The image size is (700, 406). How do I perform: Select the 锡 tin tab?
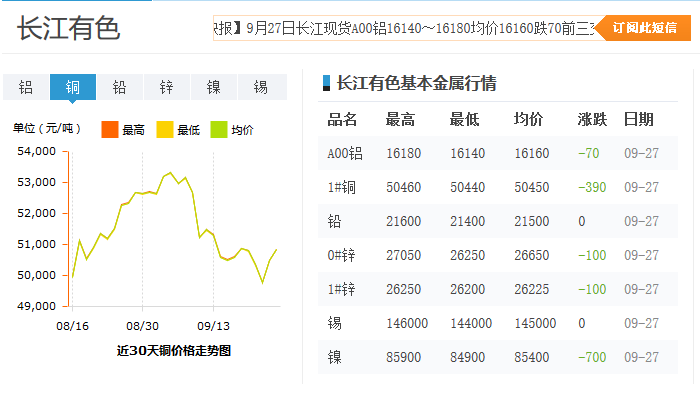261,87
